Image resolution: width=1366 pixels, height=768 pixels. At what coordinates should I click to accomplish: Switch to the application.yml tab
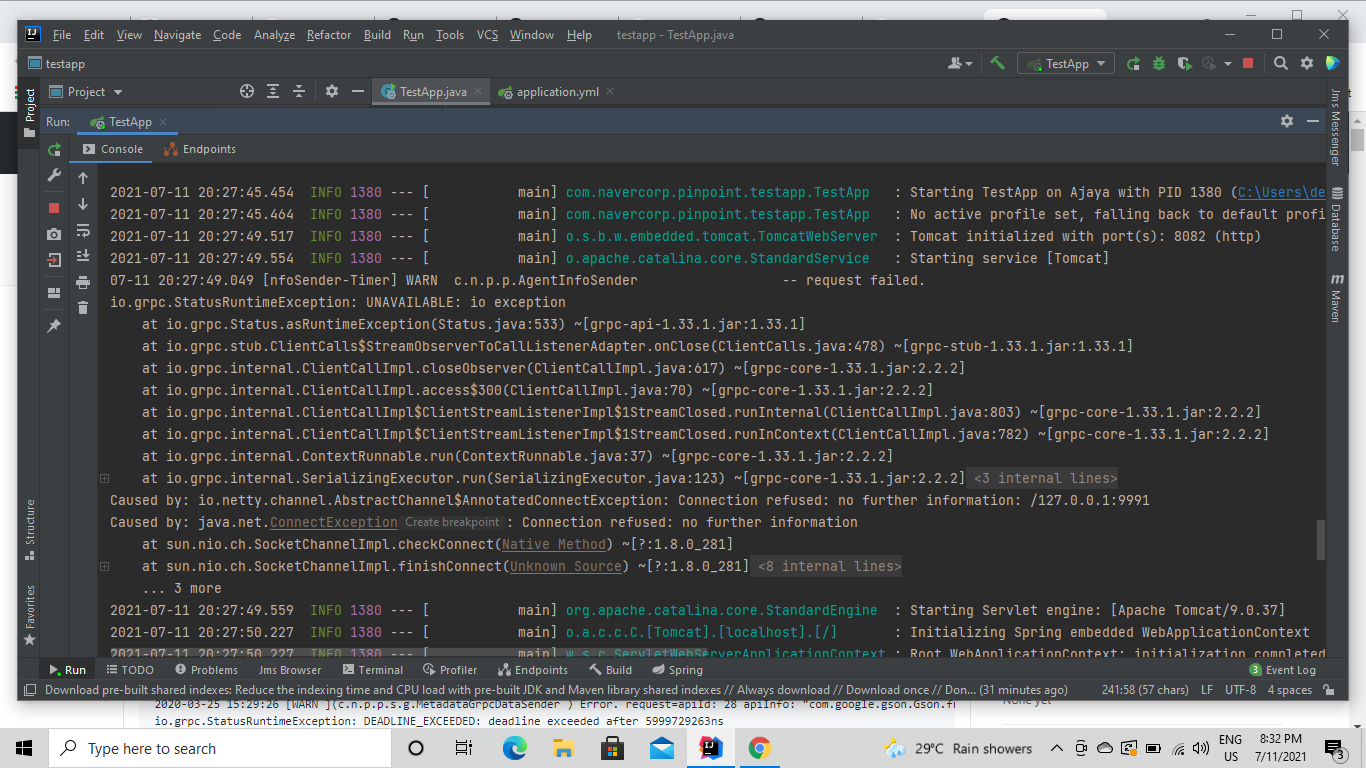pyautogui.click(x=557, y=91)
